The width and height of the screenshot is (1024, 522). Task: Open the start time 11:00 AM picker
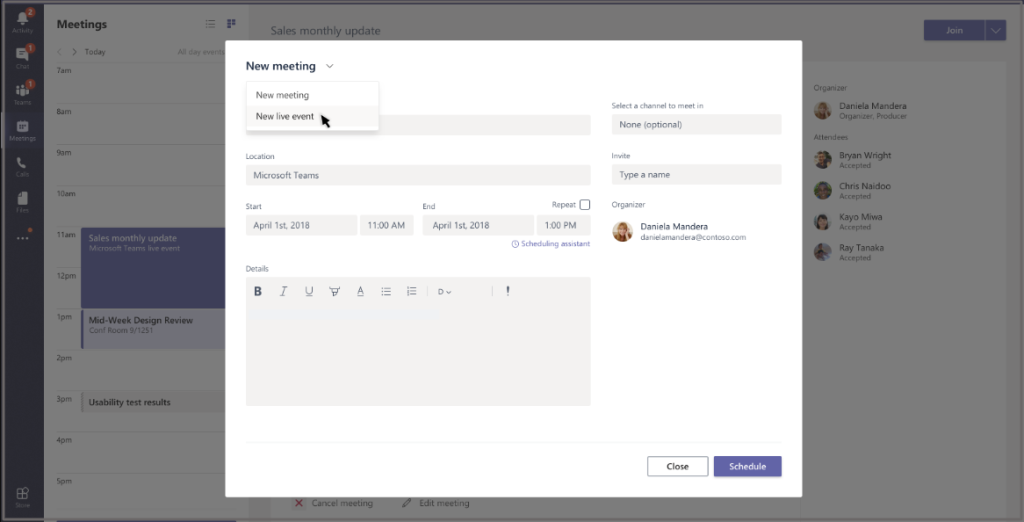(x=385, y=226)
